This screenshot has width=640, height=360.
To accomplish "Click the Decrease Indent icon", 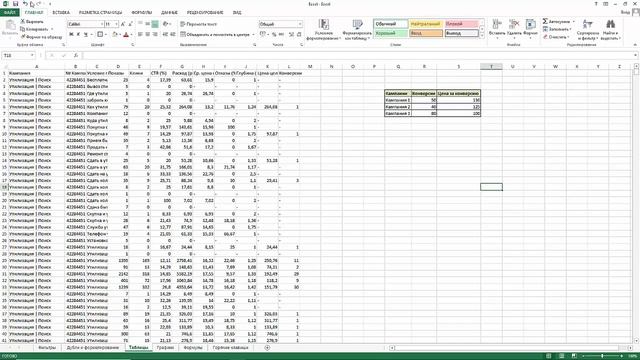I will pyautogui.click(x=165, y=35).
